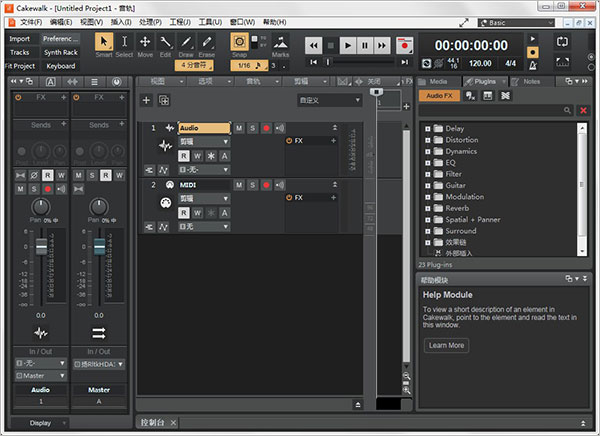Click the MIDI track icon
This screenshot has height=436, width=600.
[166, 202]
